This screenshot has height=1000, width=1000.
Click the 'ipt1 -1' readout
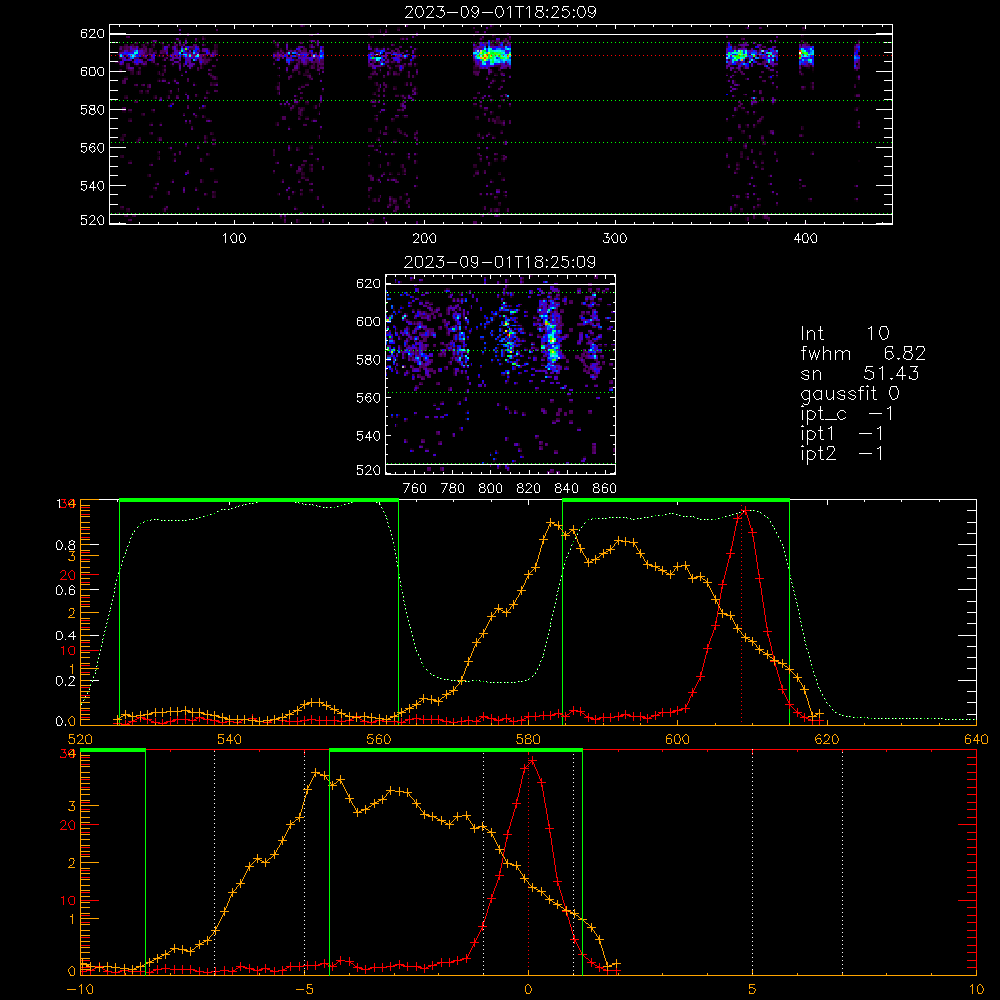(842, 434)
